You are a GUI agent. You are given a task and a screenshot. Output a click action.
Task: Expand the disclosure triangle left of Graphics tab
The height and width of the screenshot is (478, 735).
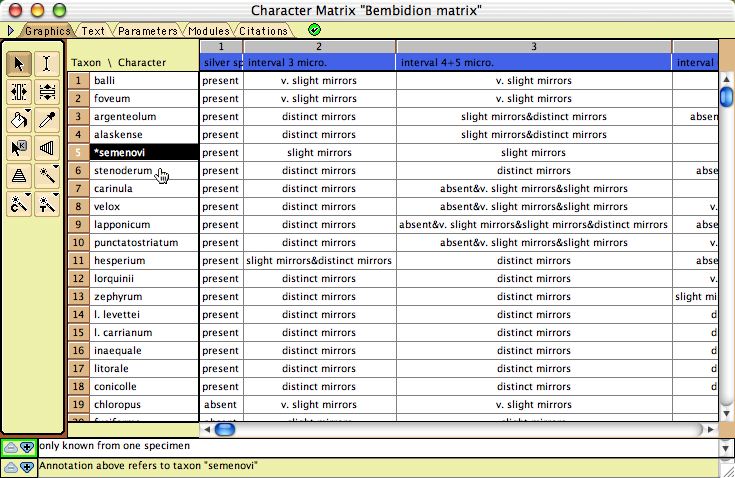click(x=10, y=31)
